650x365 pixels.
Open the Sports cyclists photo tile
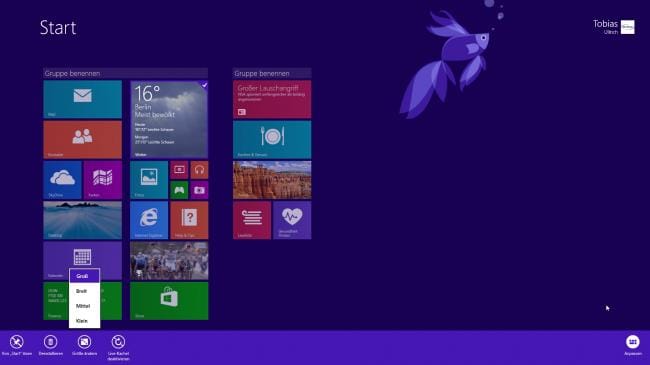pos(169,260)
